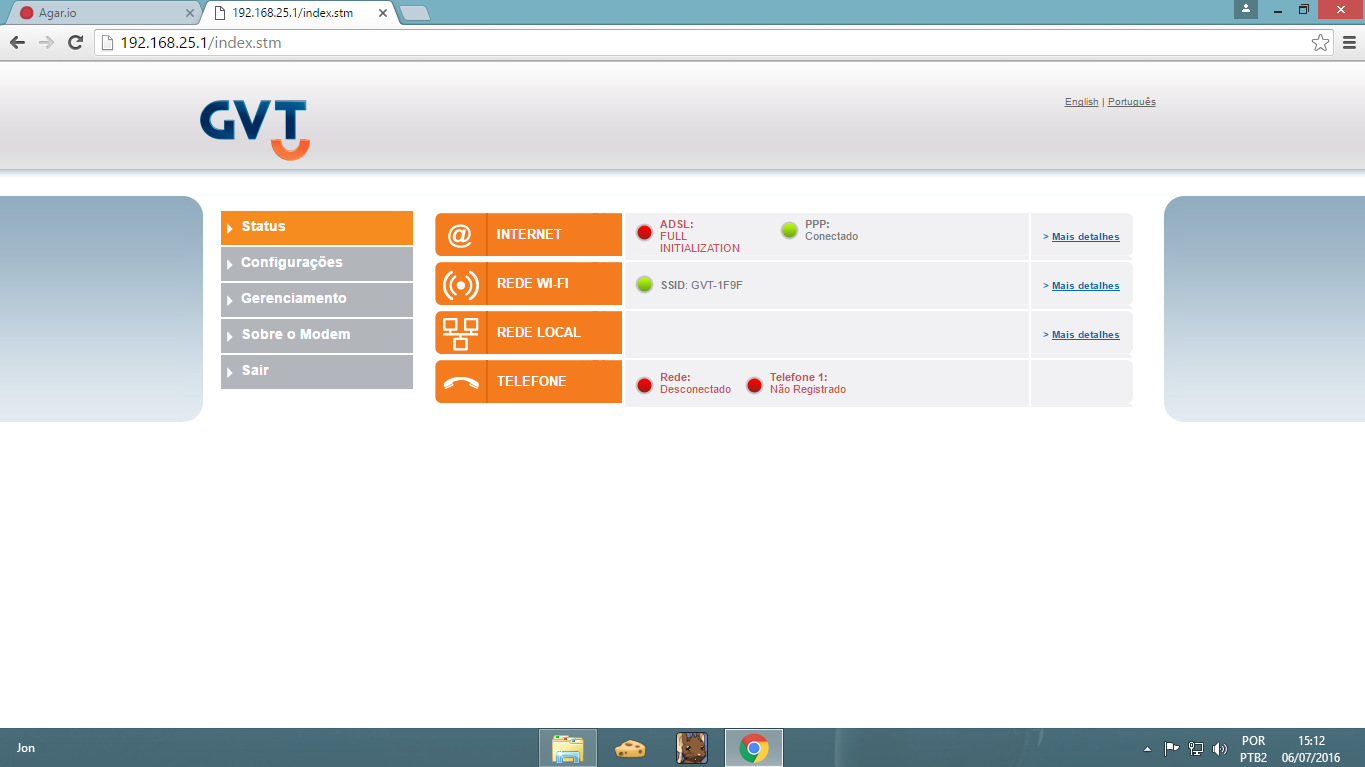Click the REDE WI-FI section label
The width and height of the screenshot is (1365, 767).
(x=533, y=284)
